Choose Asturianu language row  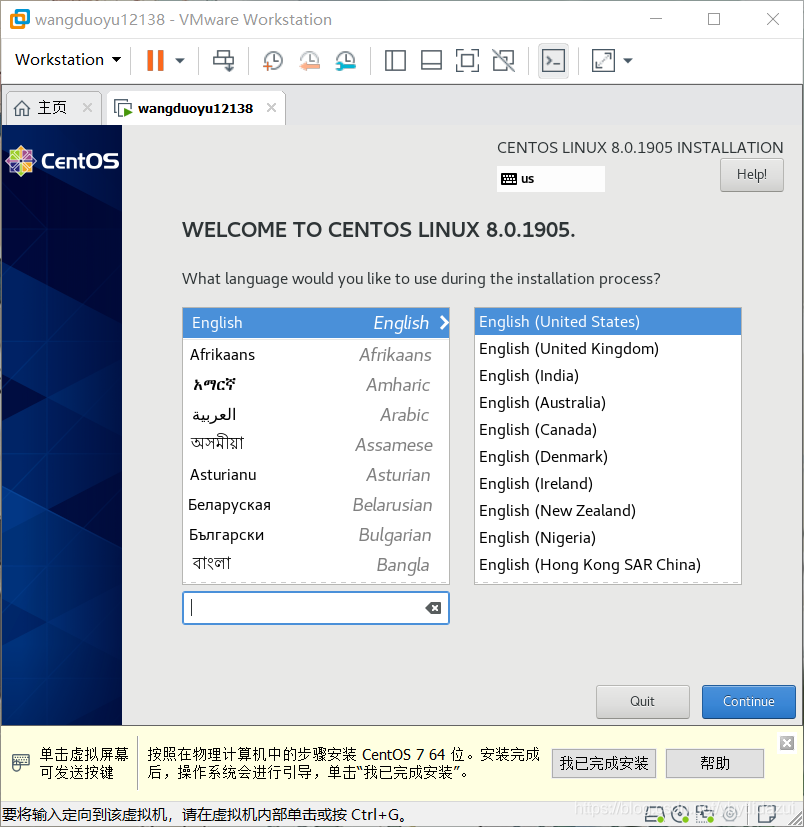pyautogui.click(x=316, y=475)
